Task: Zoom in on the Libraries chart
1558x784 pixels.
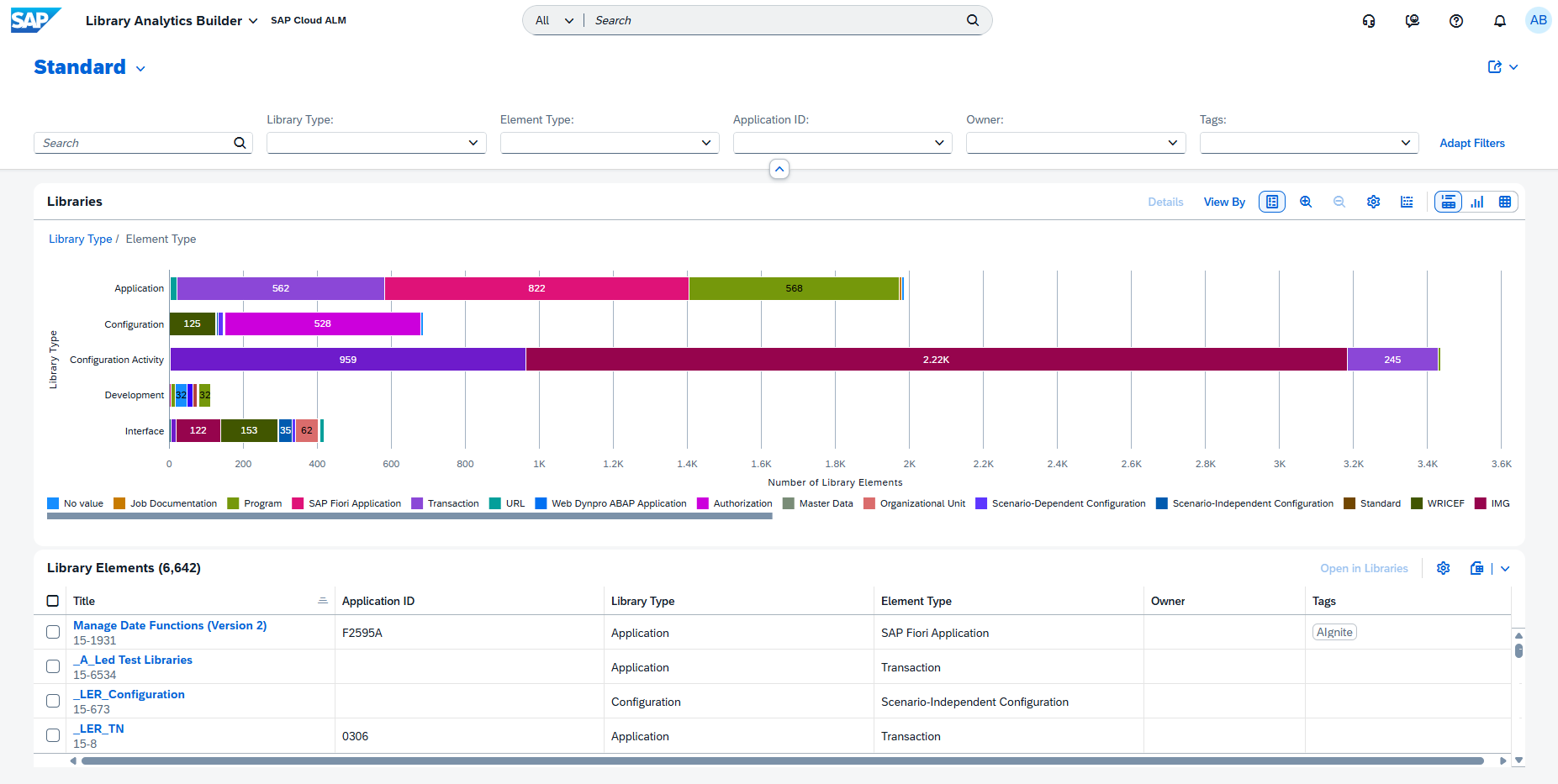Action: [x=1306, y=202]
